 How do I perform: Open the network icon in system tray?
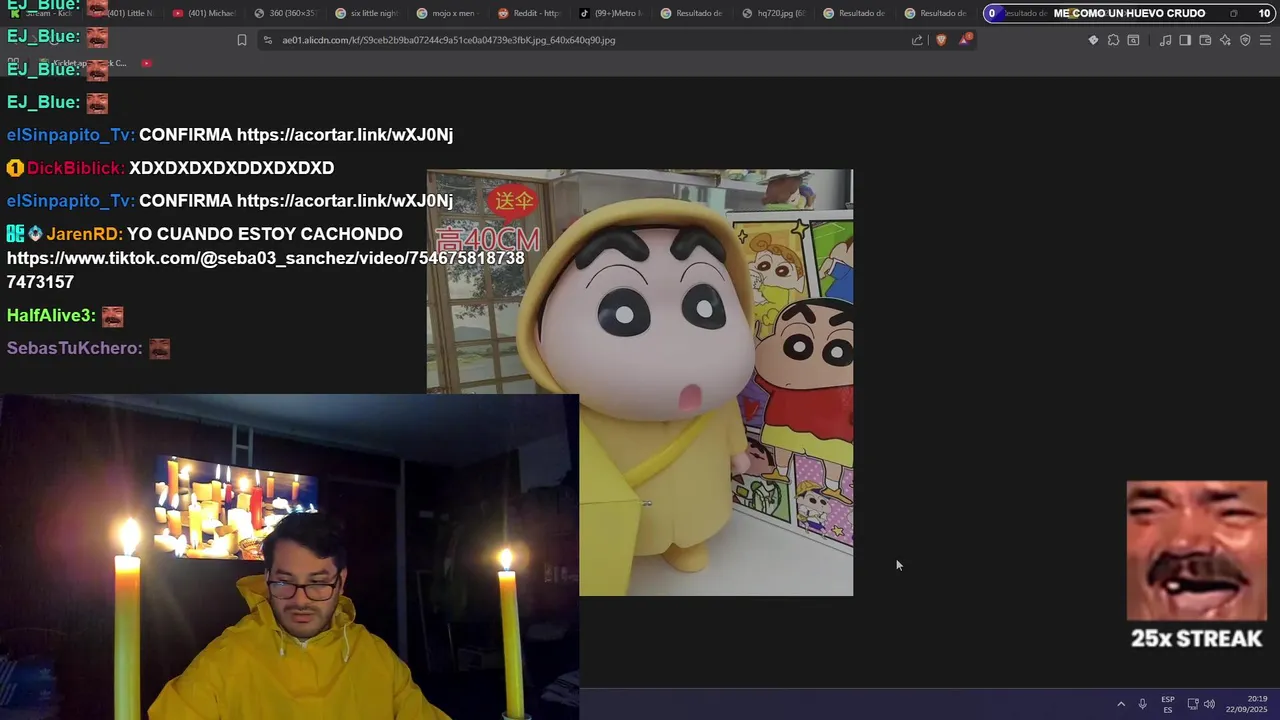pyautogui.click(x=1193, y=704)
